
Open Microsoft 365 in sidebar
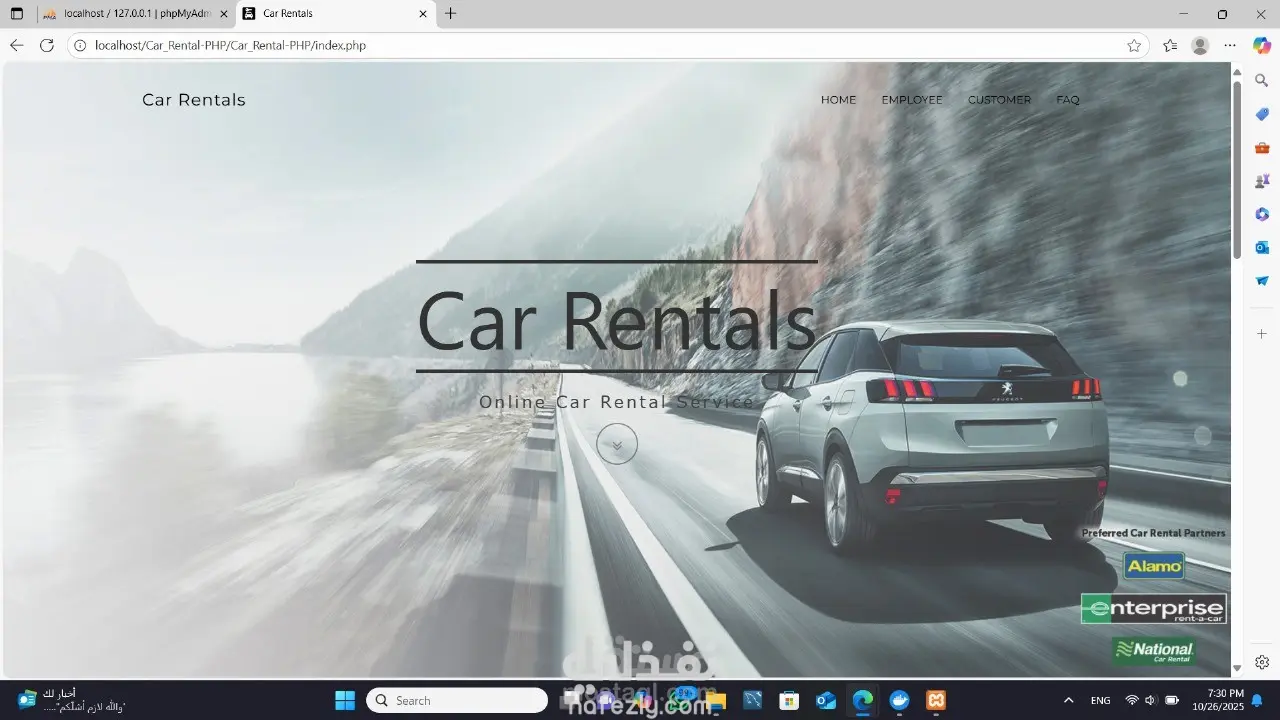[1262, 214]
